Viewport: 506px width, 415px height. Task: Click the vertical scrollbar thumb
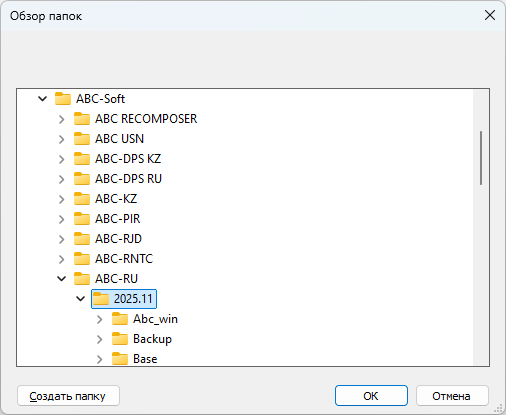click(x=481, y=158)
